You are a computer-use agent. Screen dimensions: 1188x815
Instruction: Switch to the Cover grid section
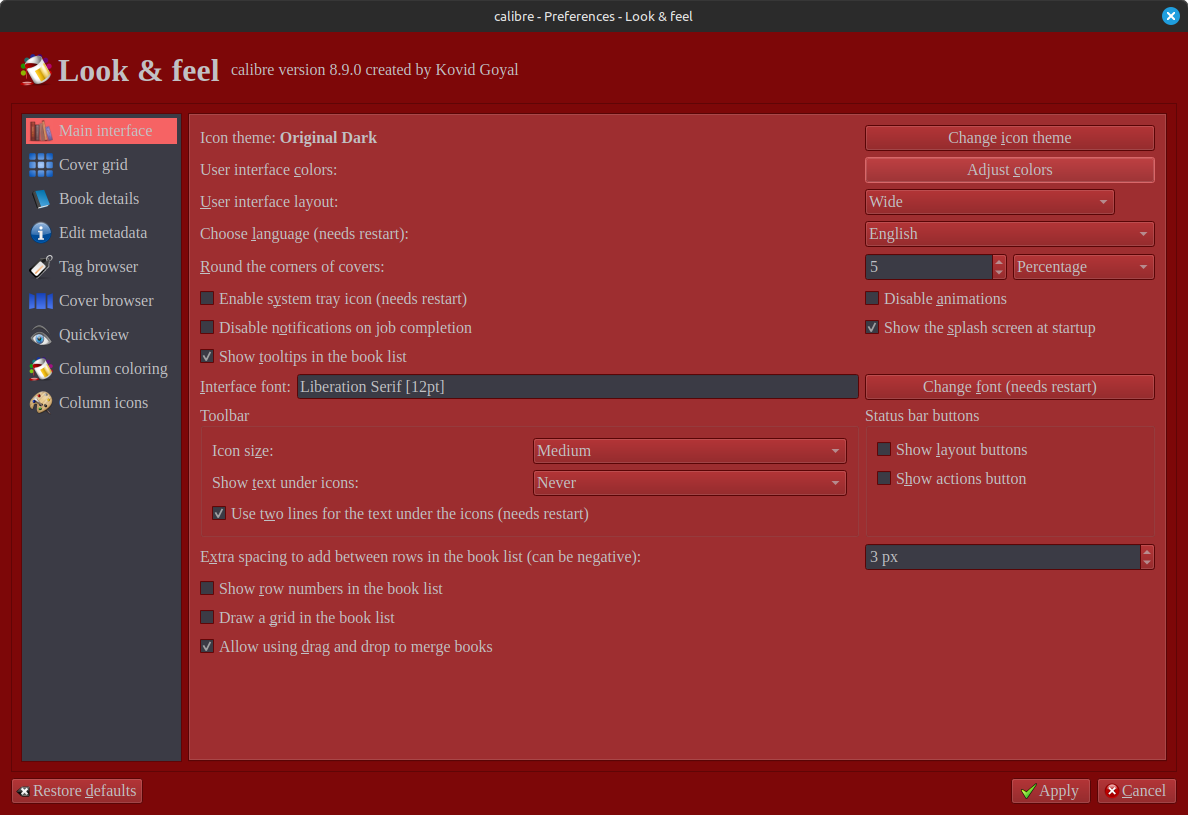click(x=102, y=165)
